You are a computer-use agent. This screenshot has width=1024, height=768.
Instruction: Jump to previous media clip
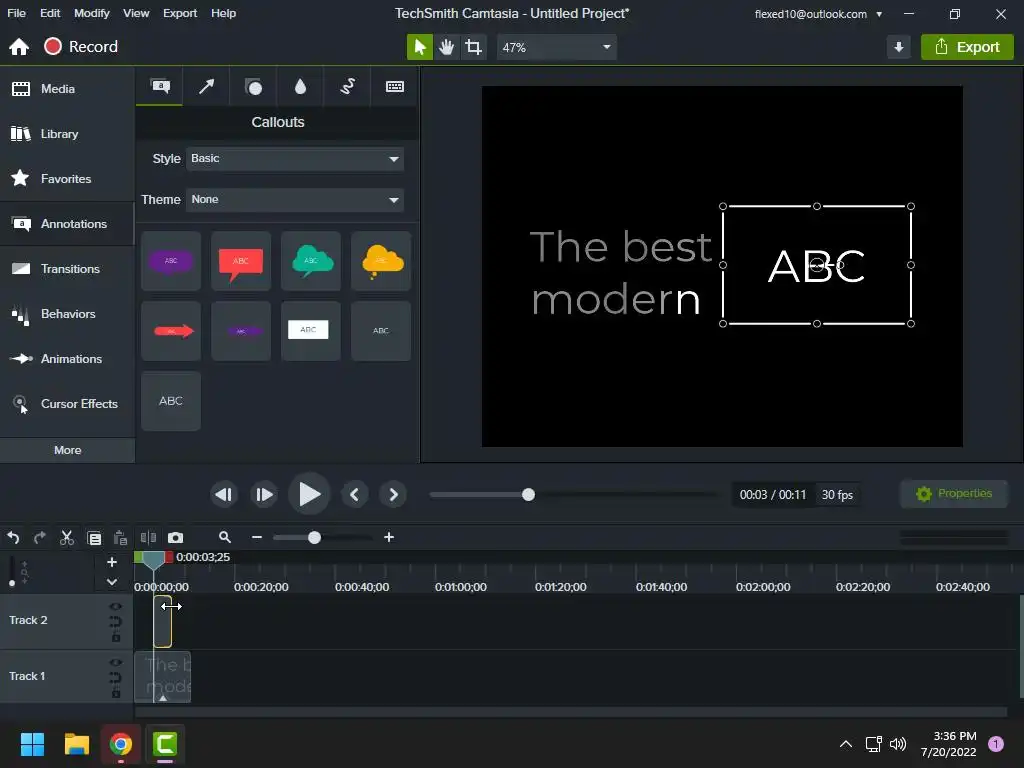[x=354, y=494]
